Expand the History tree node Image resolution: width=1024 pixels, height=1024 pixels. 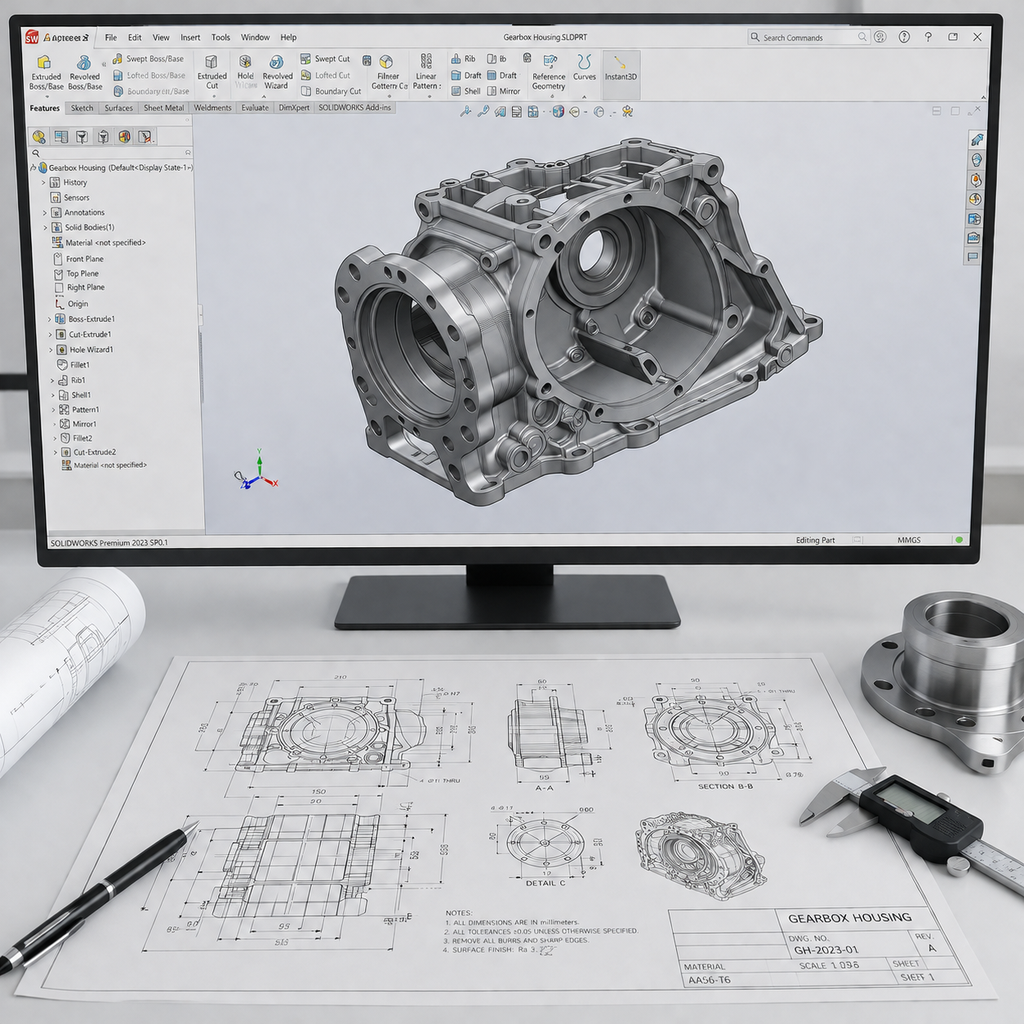tap(44, 183)
